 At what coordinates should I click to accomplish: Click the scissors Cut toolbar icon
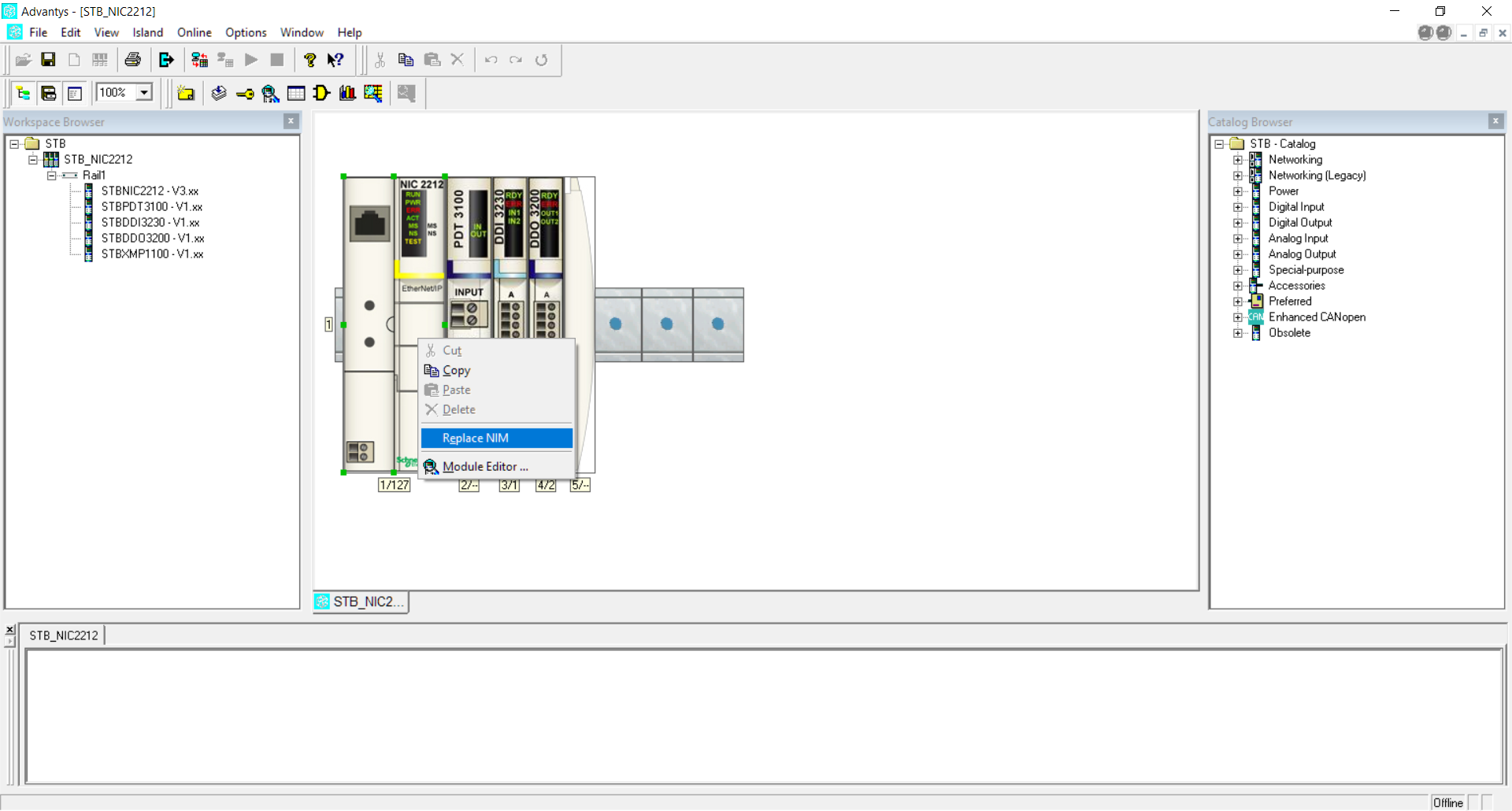click(x=380, y=60)
